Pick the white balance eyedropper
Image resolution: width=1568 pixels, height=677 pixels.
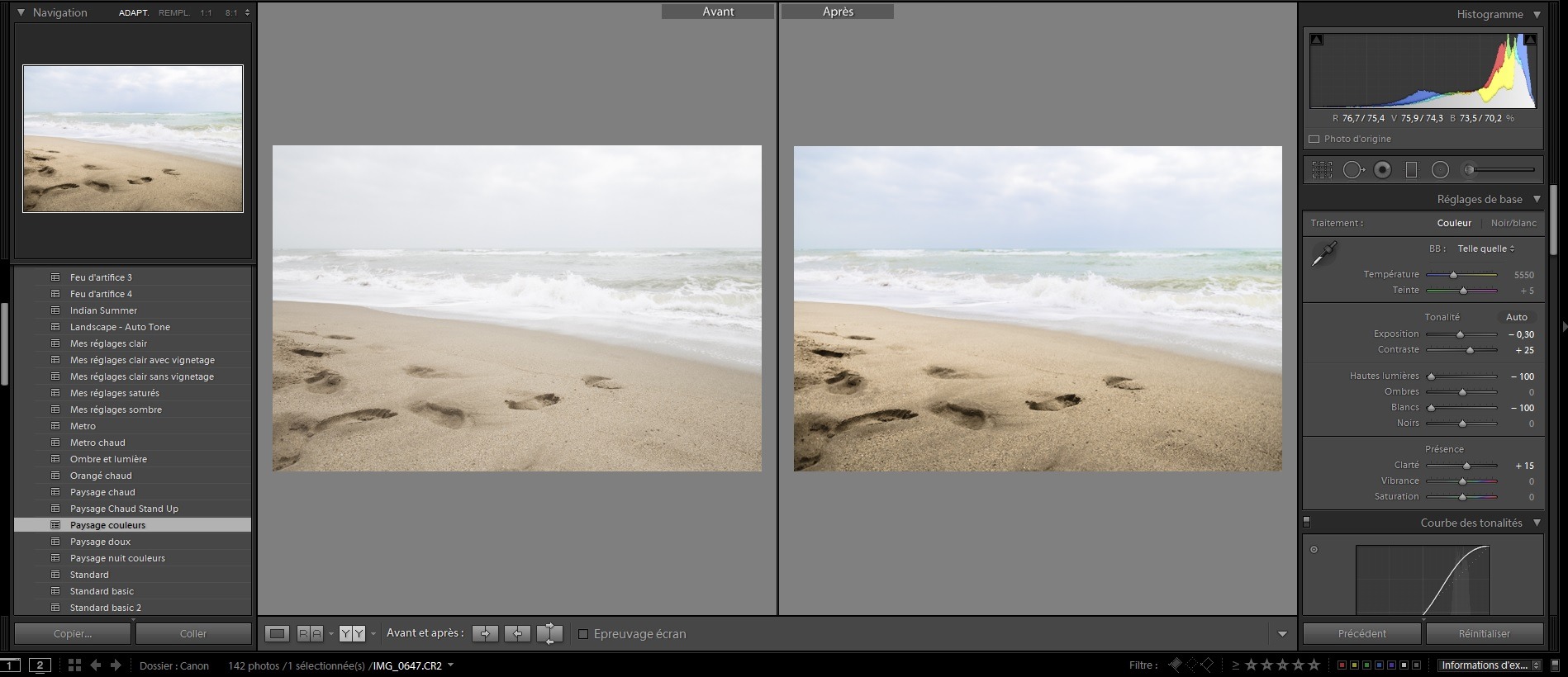click(1324, 253)
